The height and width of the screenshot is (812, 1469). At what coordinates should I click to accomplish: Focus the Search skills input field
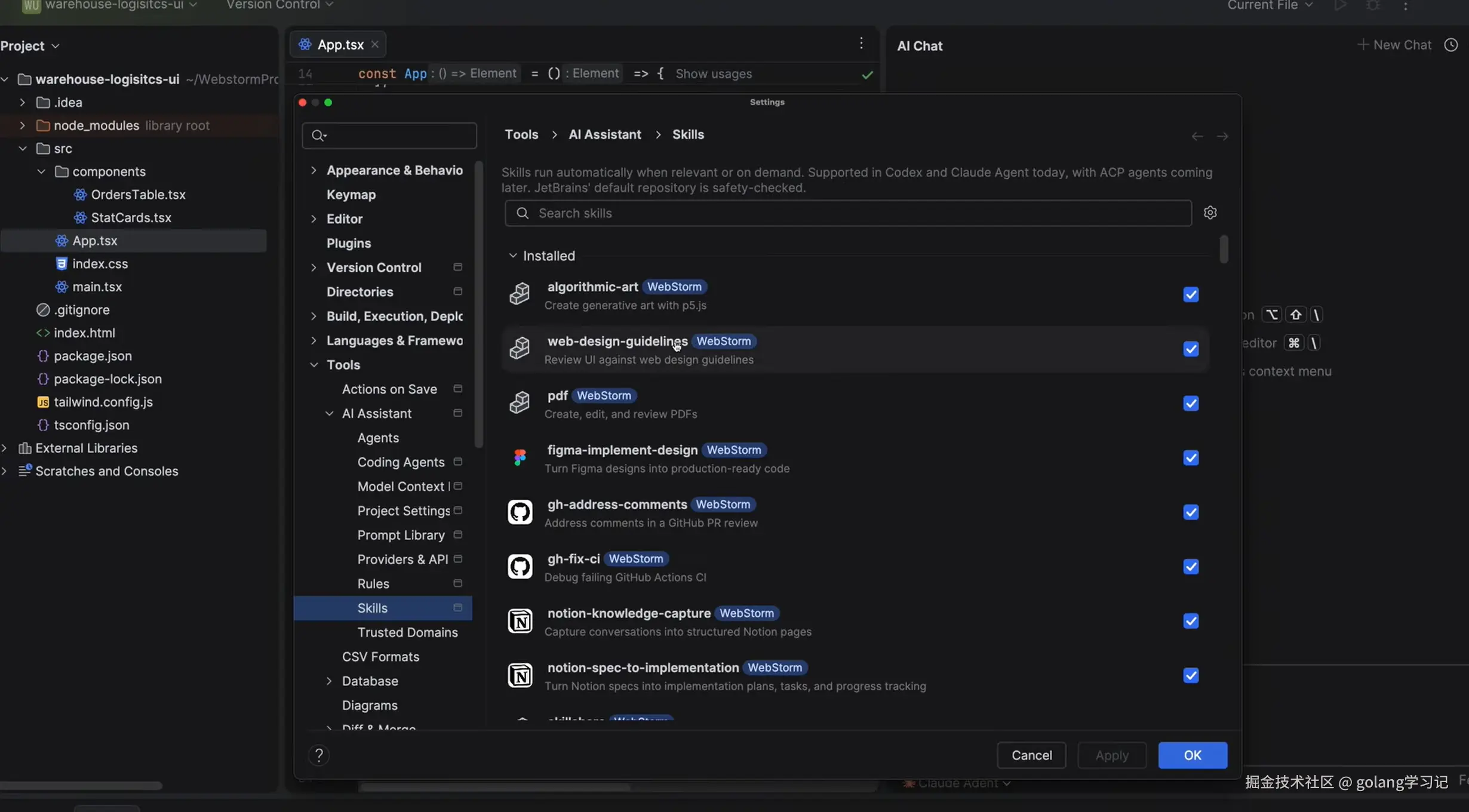coord(848,213)
